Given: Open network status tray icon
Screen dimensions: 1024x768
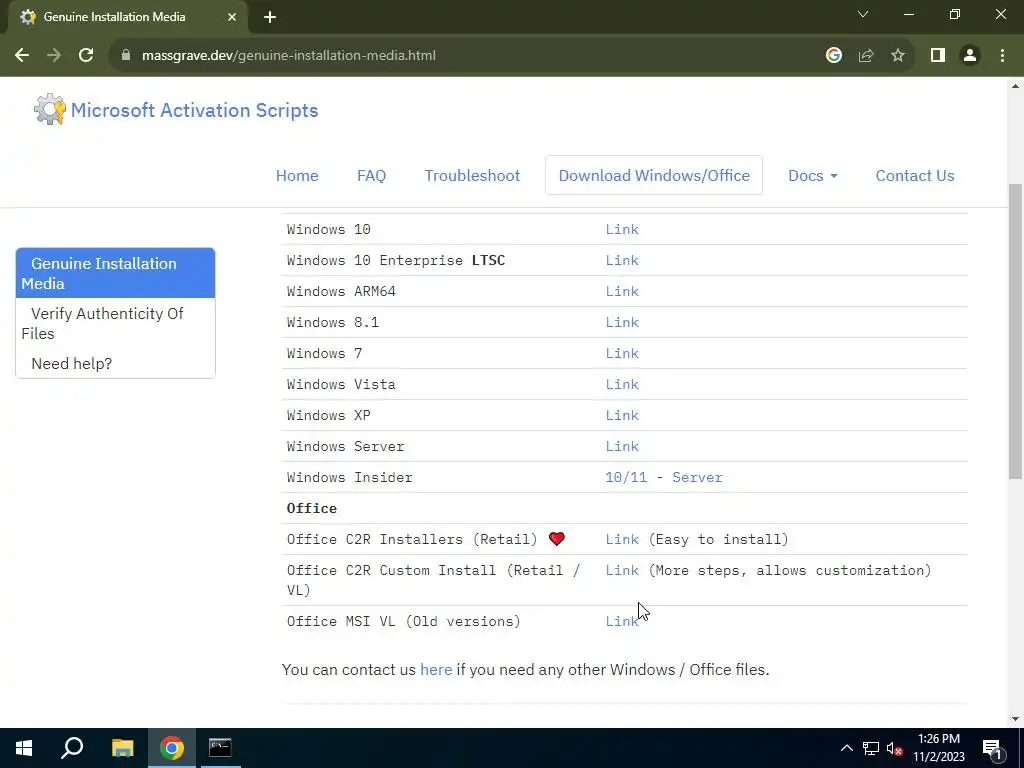Looking at the screenshot, I should (871, 748).
